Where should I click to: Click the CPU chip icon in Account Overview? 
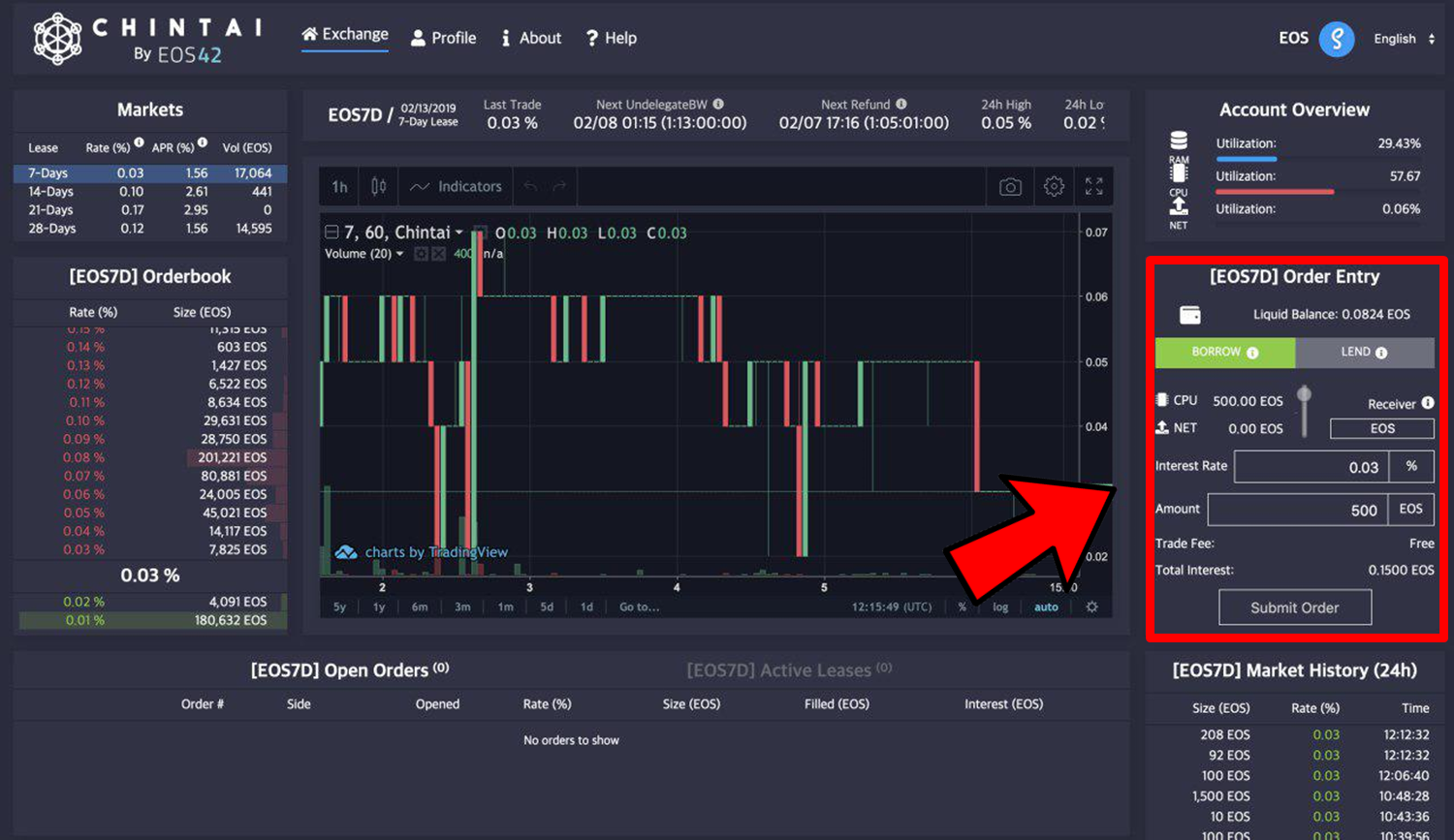pos(1179,172)
